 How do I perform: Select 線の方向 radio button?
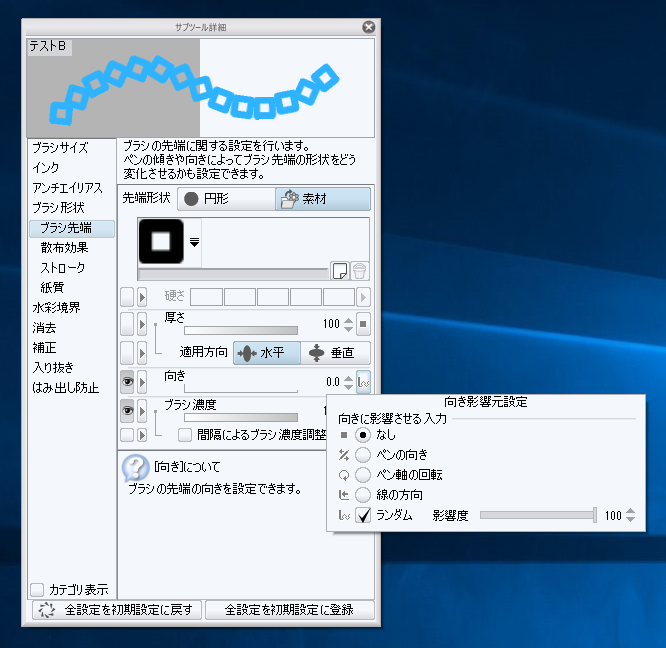click(x=363, y=495)
